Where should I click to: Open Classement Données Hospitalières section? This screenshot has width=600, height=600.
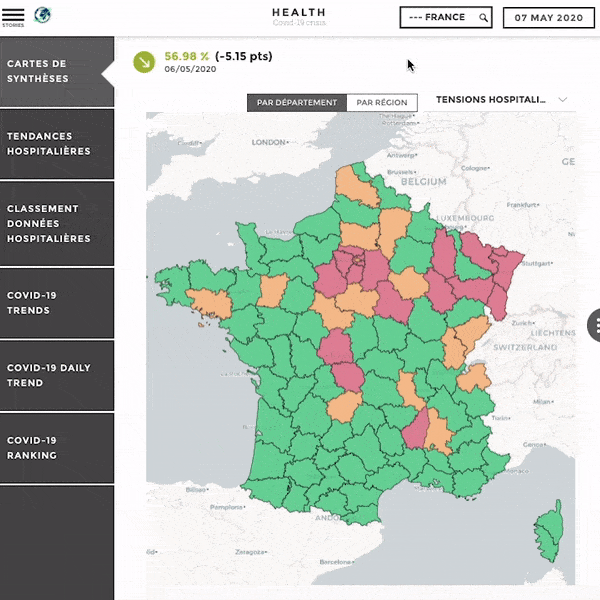pos(56,224)
